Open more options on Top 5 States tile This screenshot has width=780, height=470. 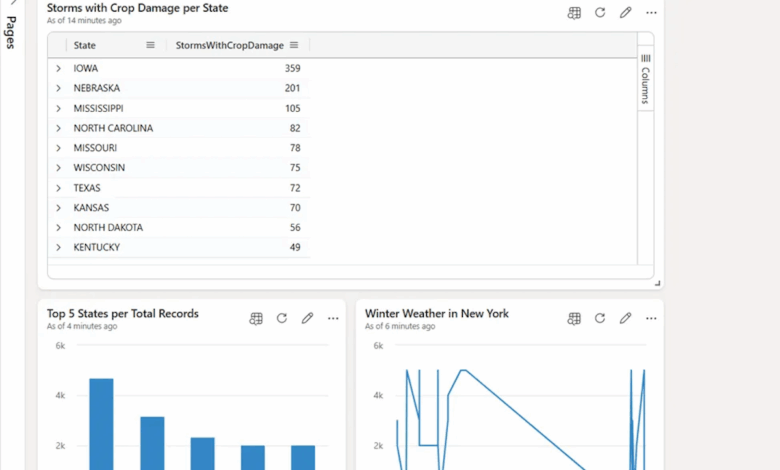[x=333, y=319]
